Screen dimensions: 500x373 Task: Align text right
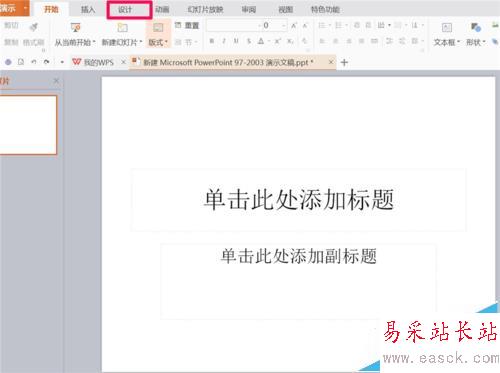coord(349,41)
